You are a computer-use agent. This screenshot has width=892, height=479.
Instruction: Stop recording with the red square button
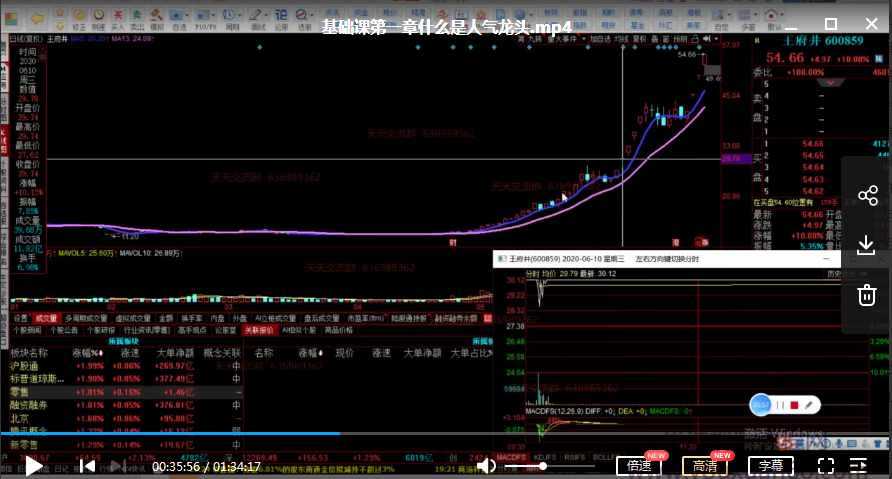pos(794,404)
